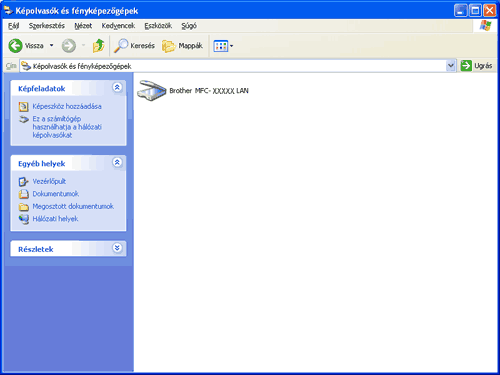Viewport: 500px width, 375px height.
Task: Click the Megosztott dokumentumok folder icon
Action: (x=24, y=207)
